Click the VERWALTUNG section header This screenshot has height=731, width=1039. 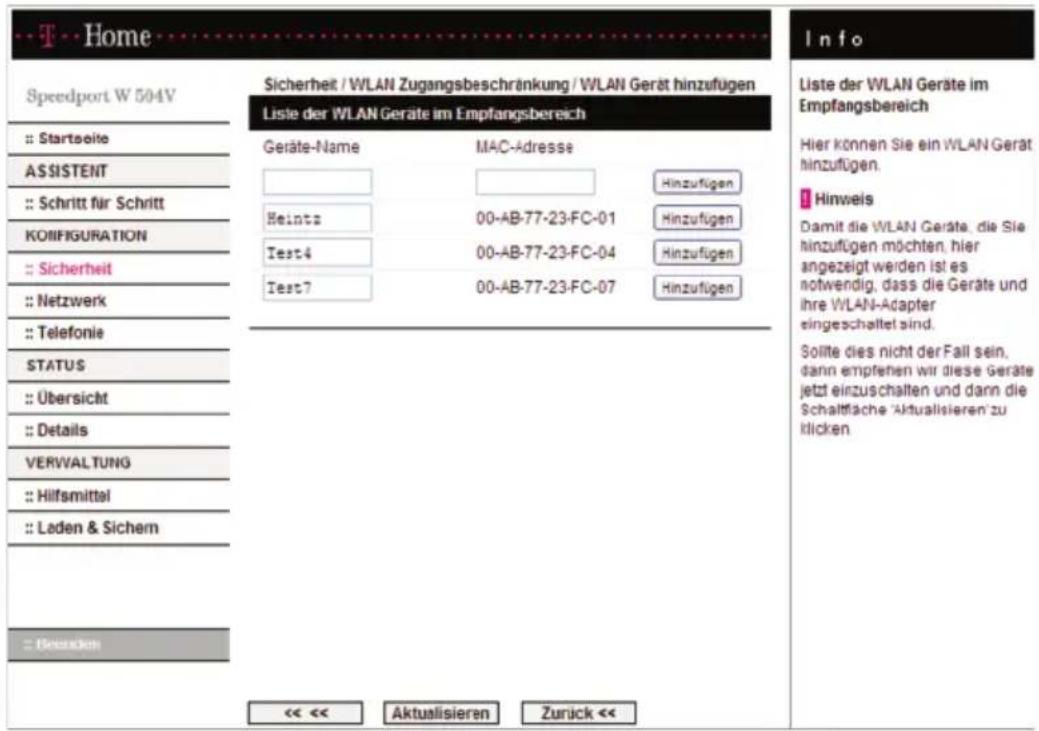pos(78,463)
